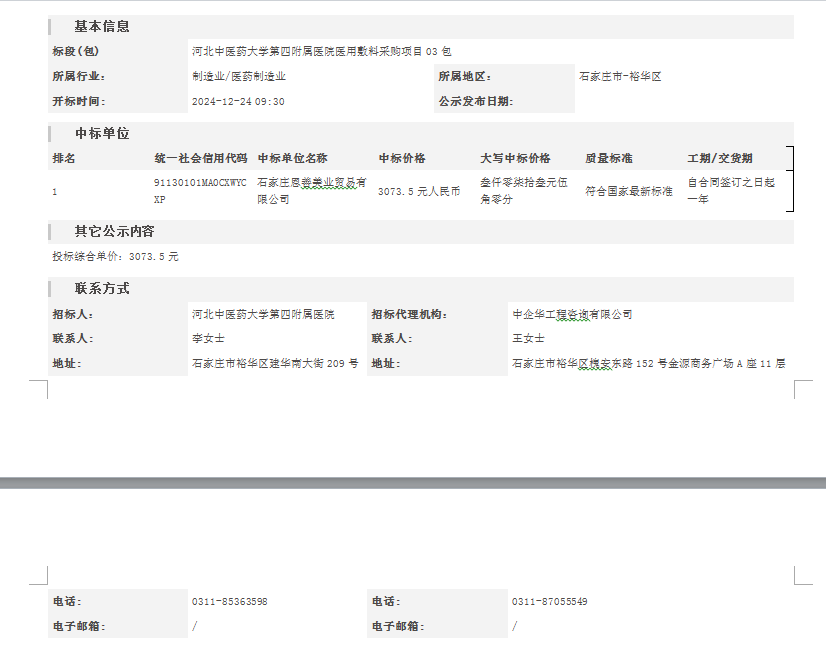Select the 制造业/医药制造业 industry value
826x645 pixels.
pos(239,76)
